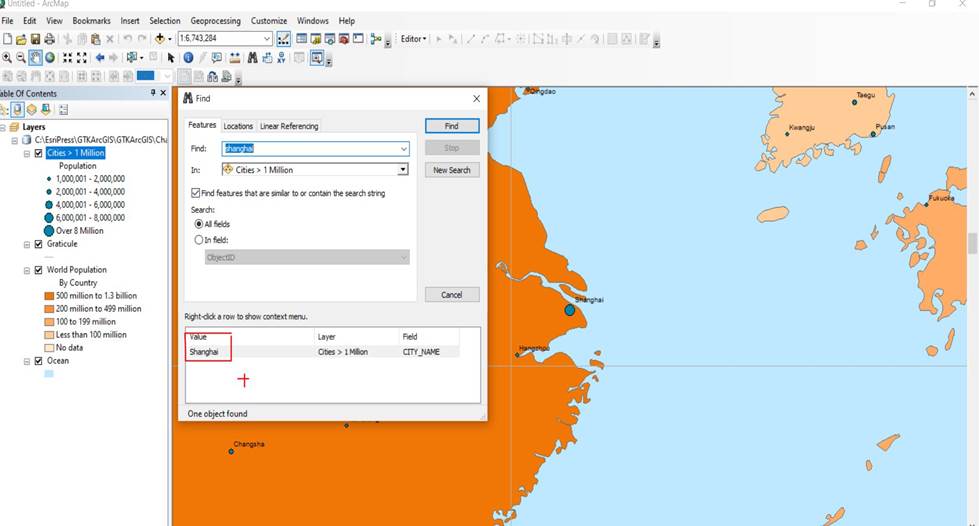Activate the Identify tool
This screenshot has width=979, height=526.
[189, 57]
